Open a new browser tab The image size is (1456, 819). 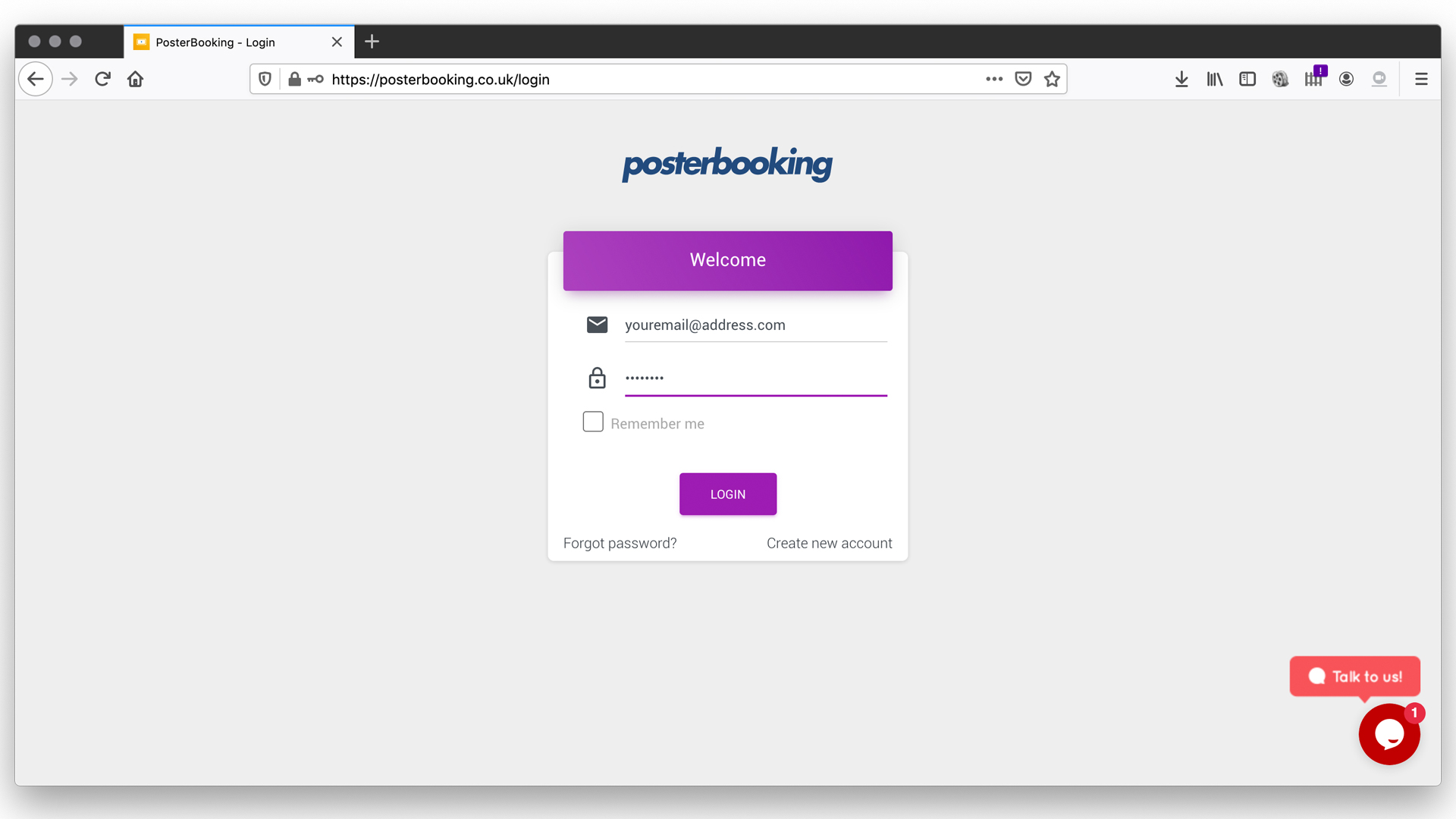(371, 42)
